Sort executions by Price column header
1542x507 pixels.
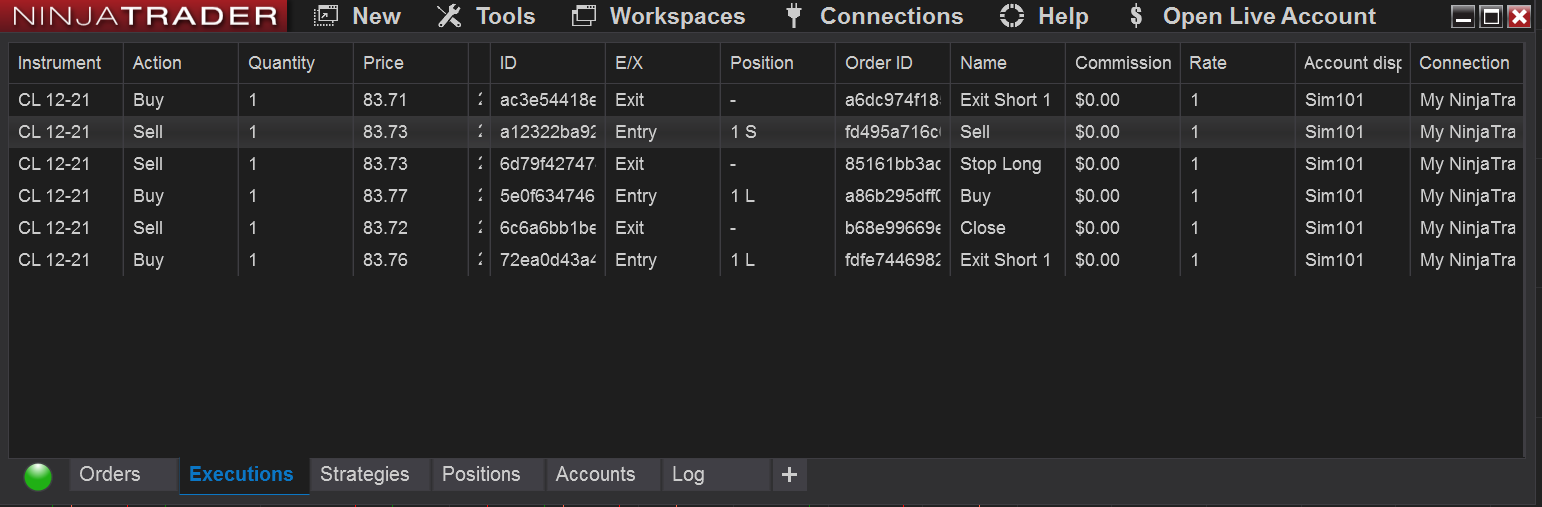click(383, 63)
